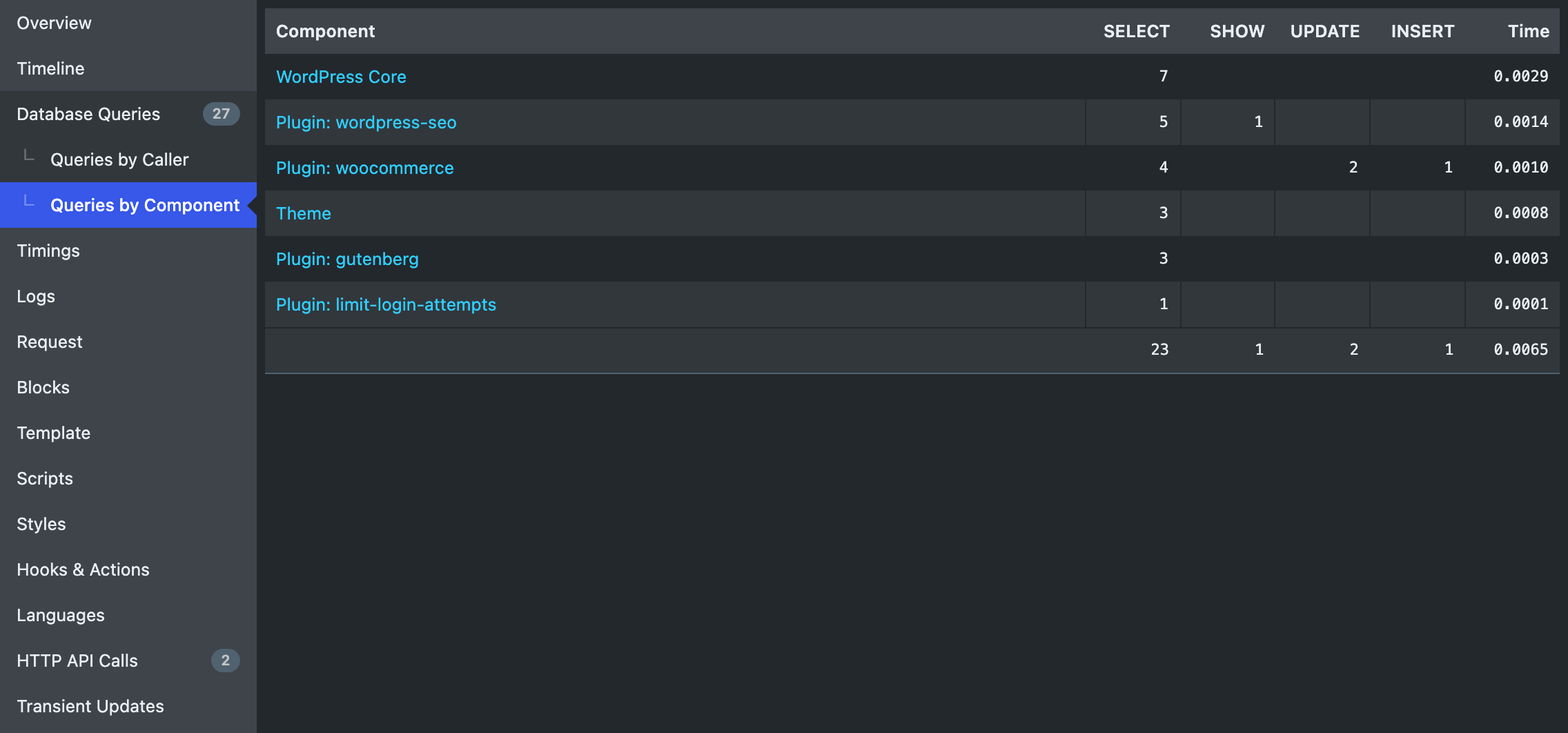Viewport: 1568px width, 733px height.
Task: Open the Database Queries panel
Action: point(88,115)
